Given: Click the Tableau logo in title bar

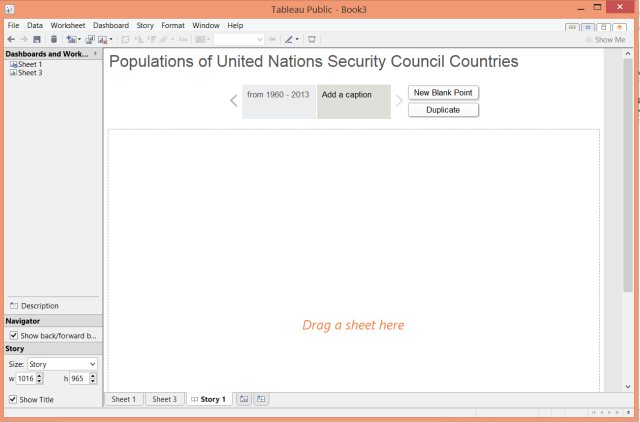Looking at the screenshot, I should coord(10,9).
